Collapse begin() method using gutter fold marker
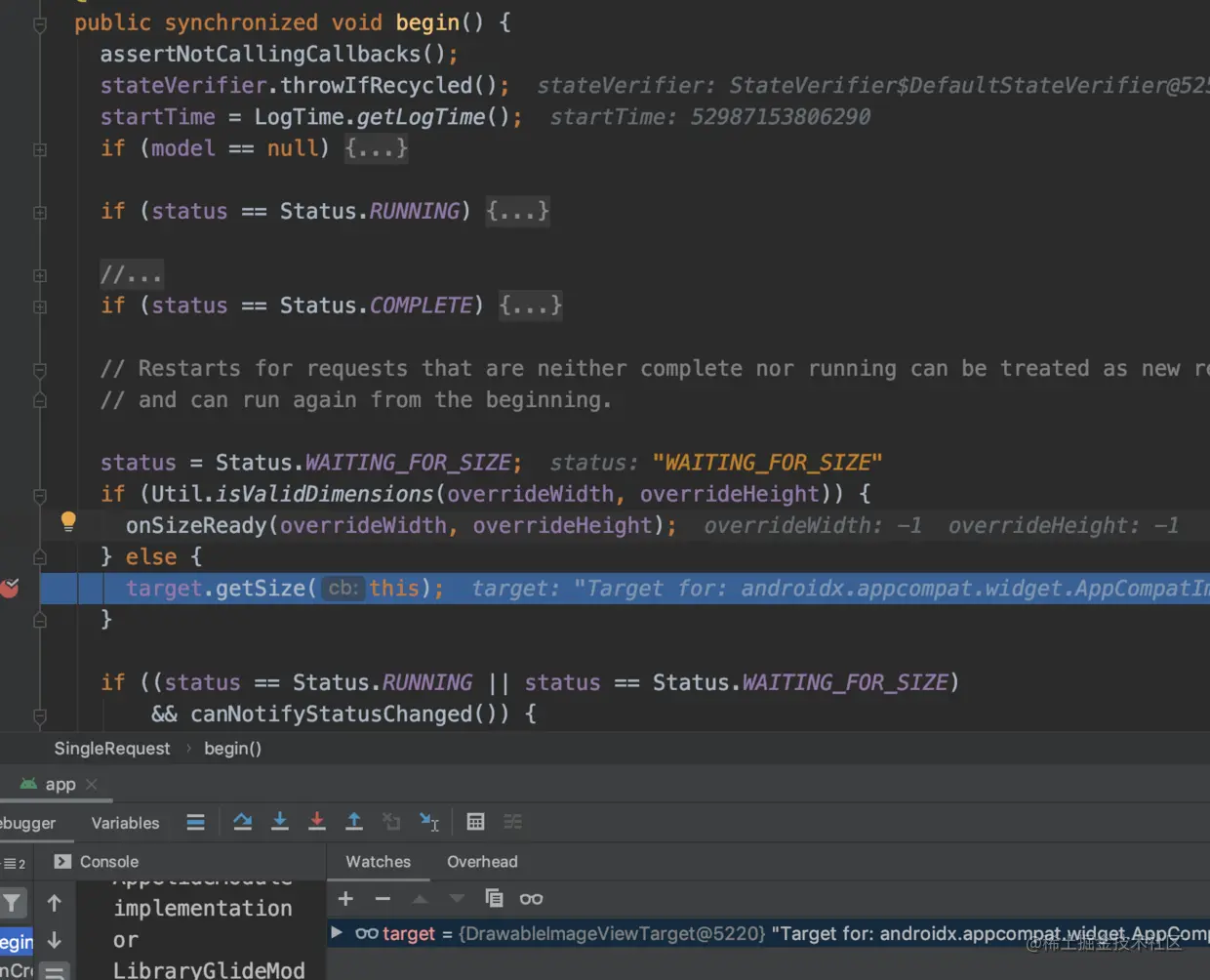This screenshot has width=1210, height=980. (40, 23)
